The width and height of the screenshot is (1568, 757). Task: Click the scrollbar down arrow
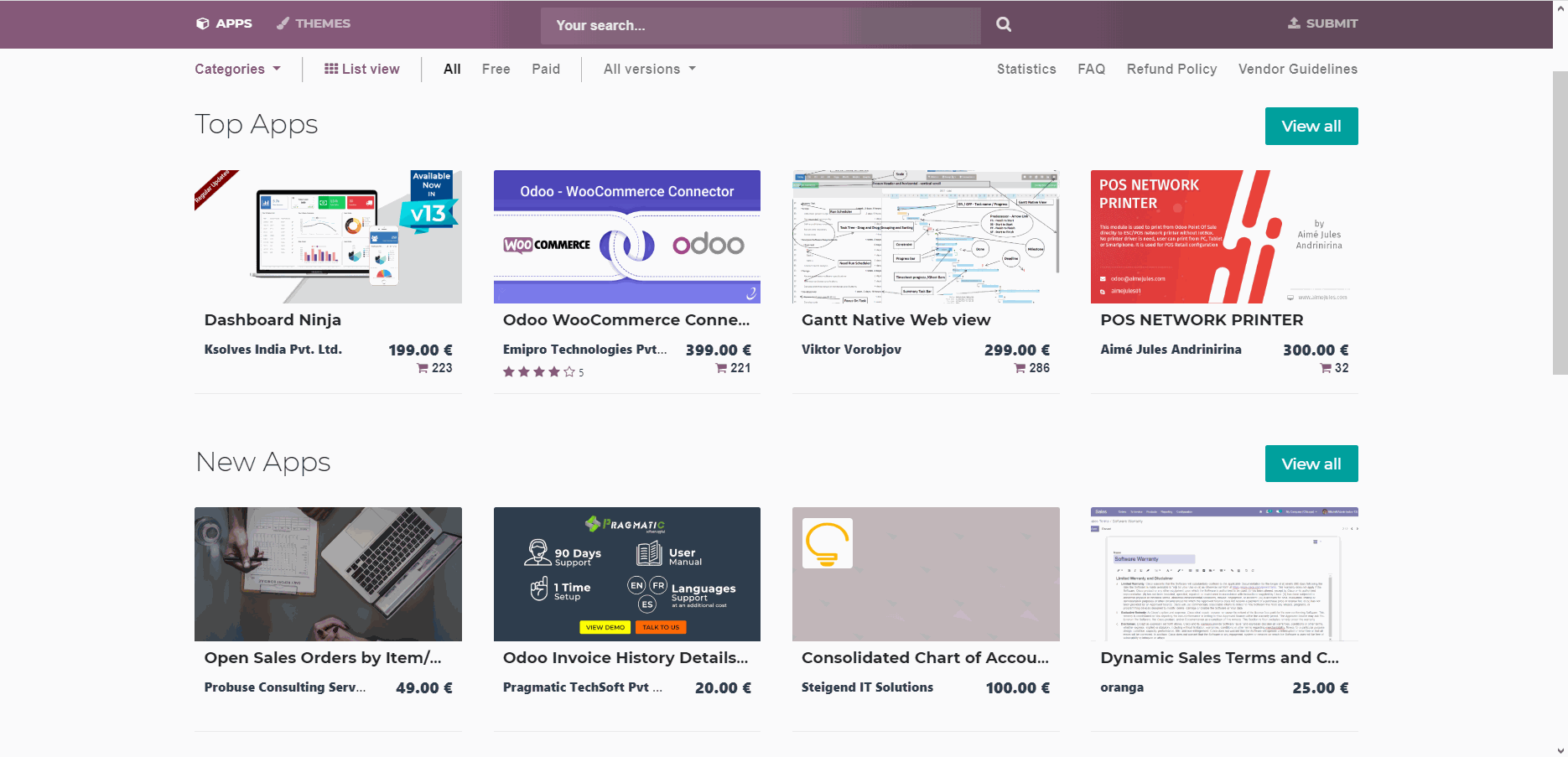[1560, 750]
